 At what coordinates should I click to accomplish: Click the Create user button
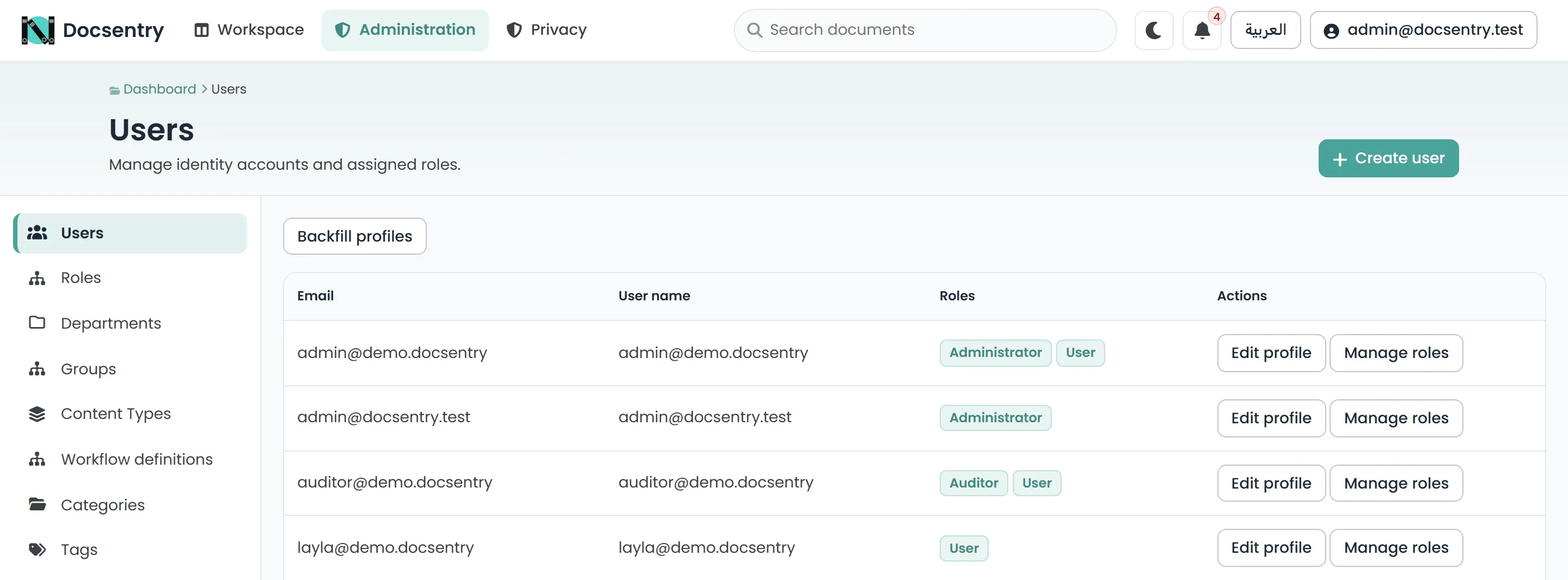pos(1388,158)
